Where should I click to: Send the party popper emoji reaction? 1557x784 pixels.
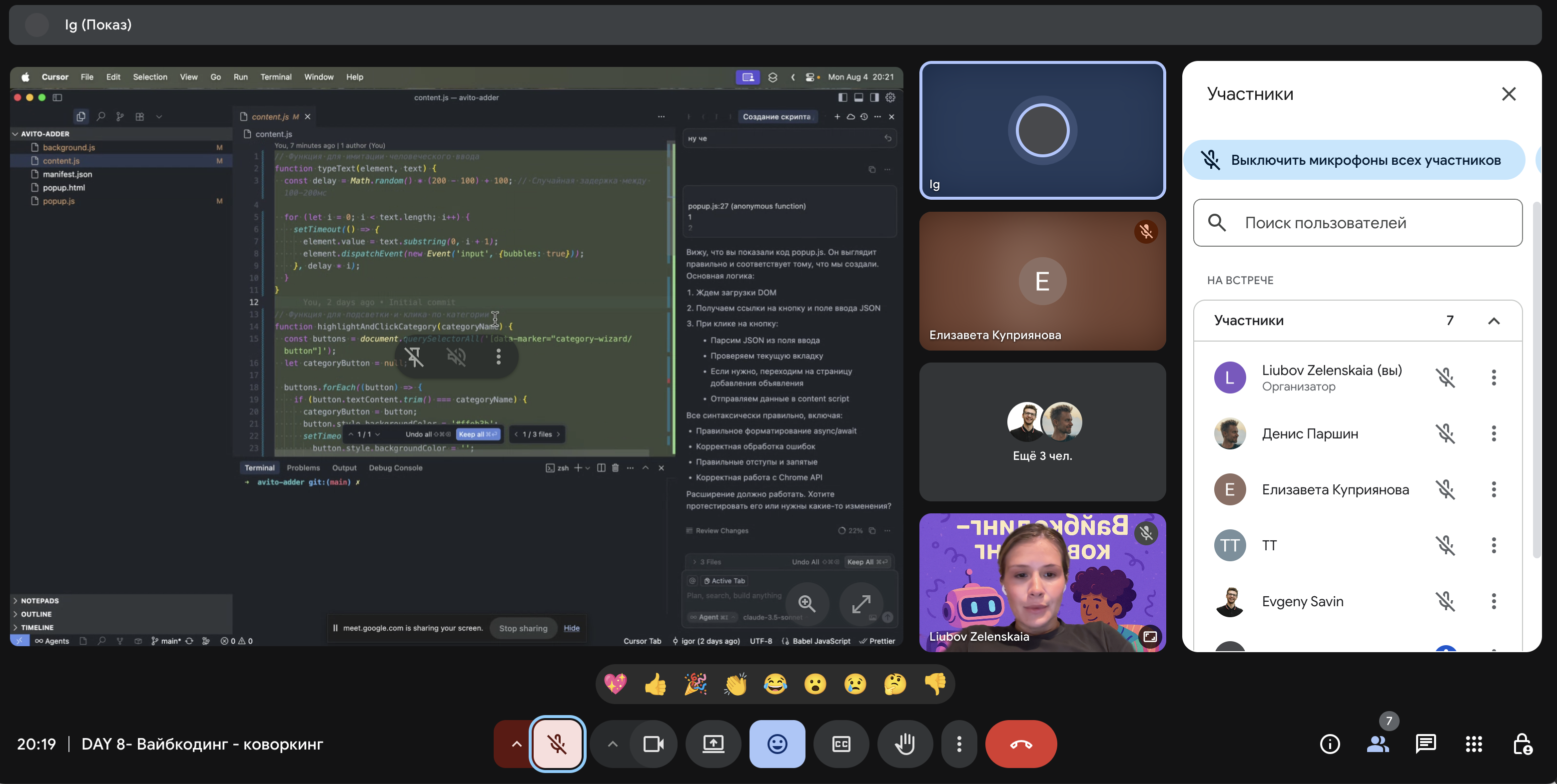696,684
